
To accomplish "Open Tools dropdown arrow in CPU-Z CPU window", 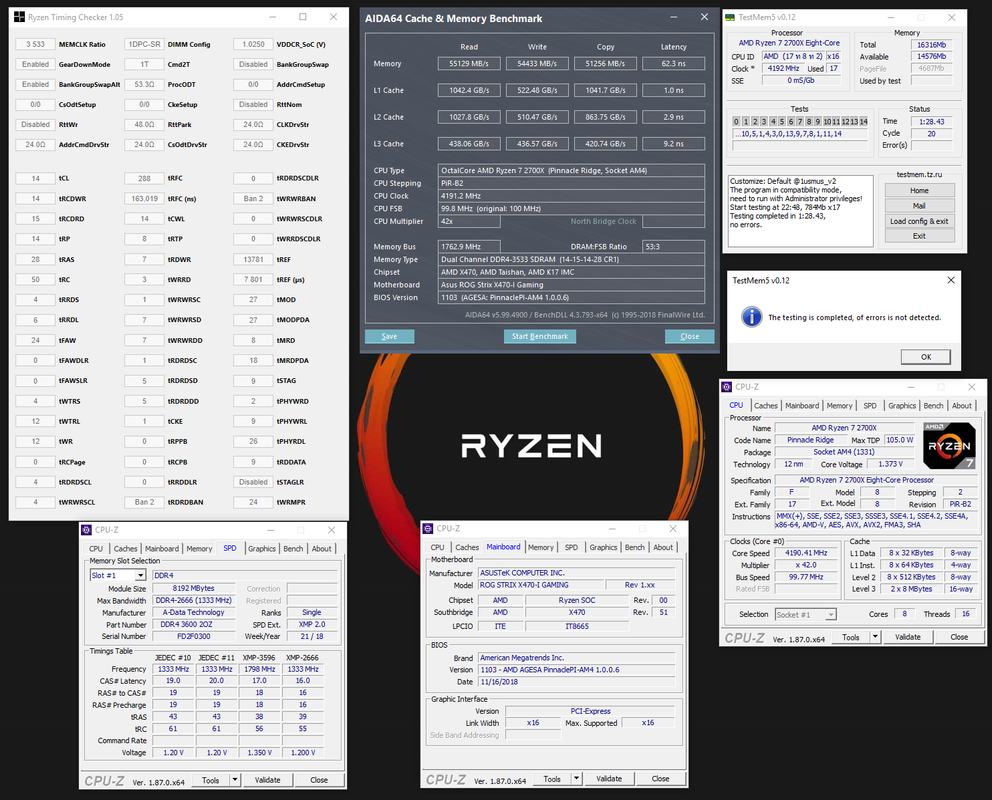I will point(875,637).
